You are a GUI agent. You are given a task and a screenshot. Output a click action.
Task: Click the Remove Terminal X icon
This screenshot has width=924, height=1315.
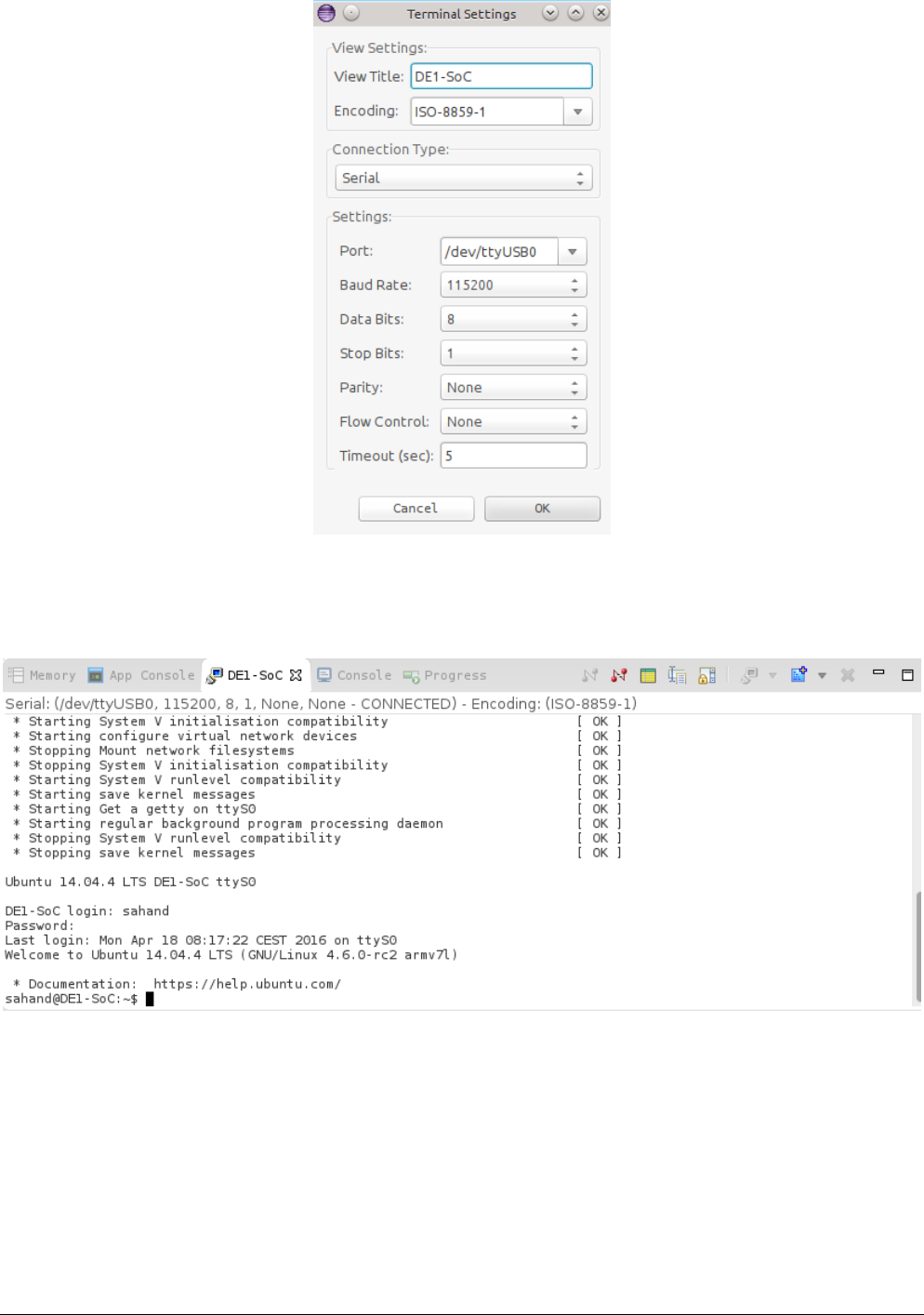[848, 675]
